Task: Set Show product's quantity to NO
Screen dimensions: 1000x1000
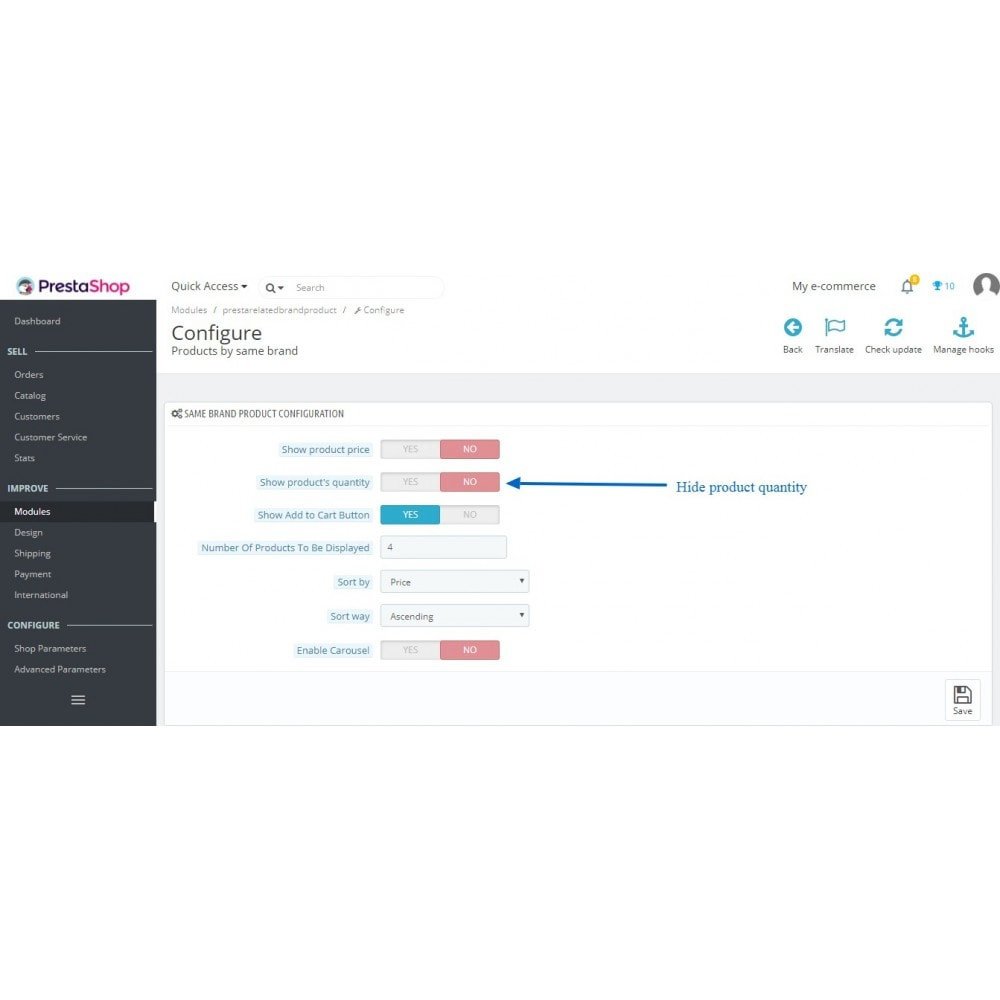Action: click(469, 482)
